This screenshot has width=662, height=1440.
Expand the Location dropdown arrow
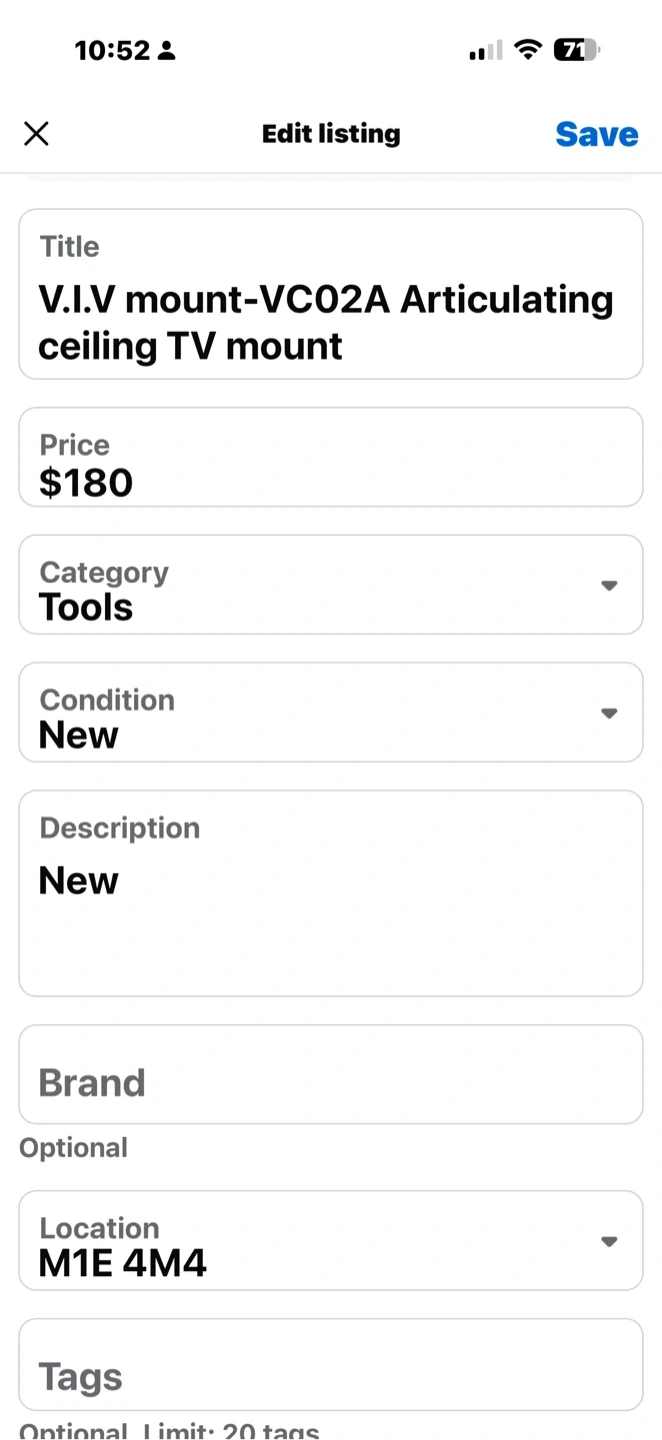609,1241
